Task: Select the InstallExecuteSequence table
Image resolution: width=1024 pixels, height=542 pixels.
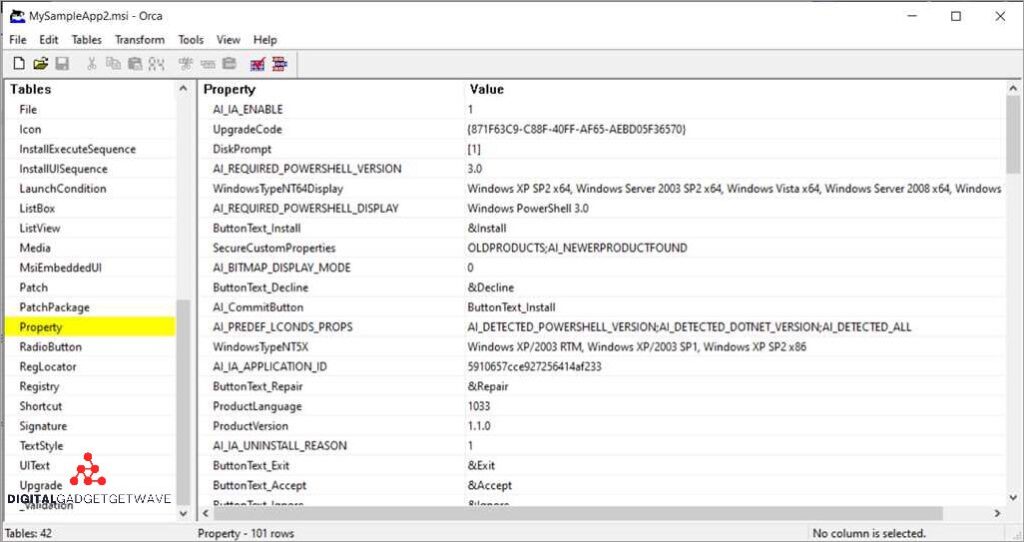Action: tap(77, 149)
